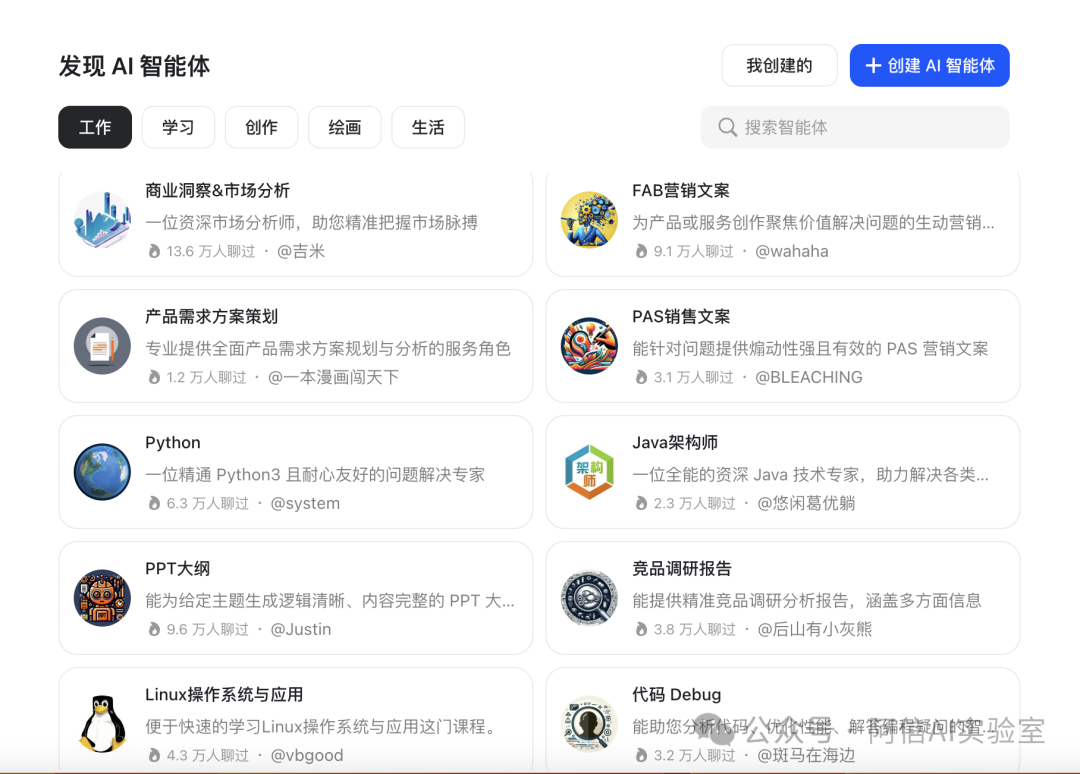
Task: Open the PAS销售文案 title
Action: click(681, 317)
